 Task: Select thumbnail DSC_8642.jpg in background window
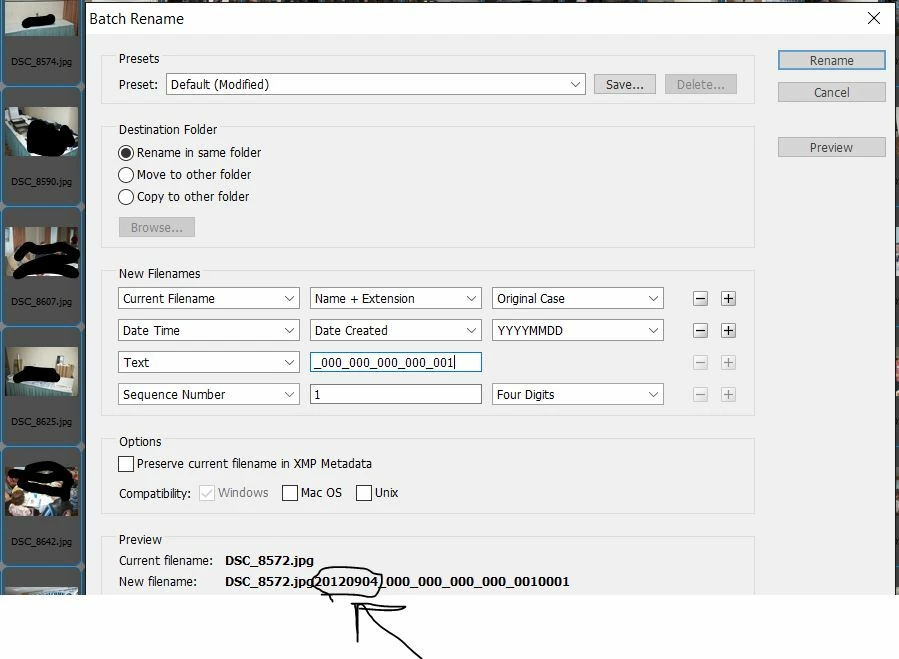[41, 506]
